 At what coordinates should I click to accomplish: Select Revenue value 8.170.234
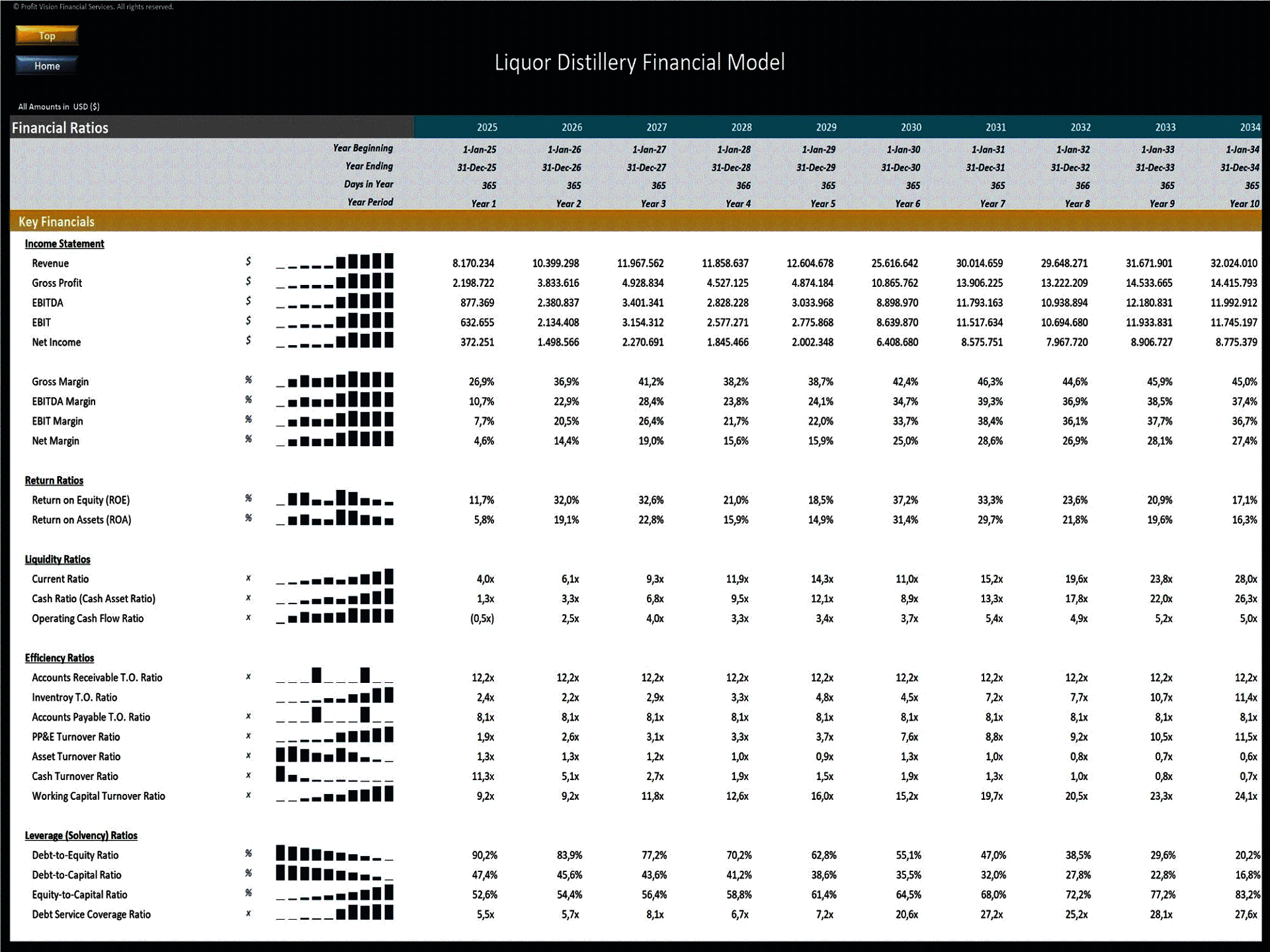point(473,263)
